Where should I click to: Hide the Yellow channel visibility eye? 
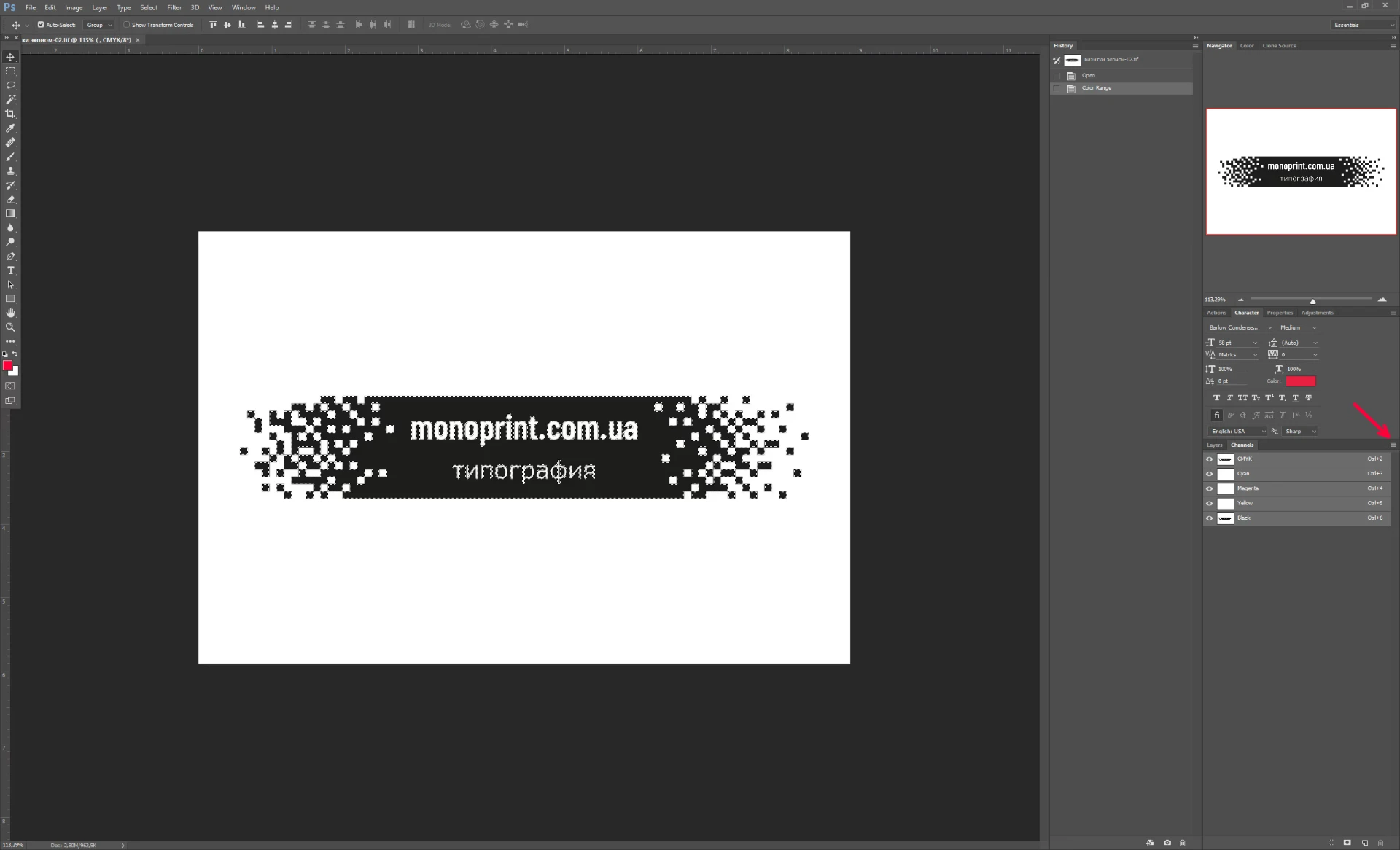[x=1210, y=504]
